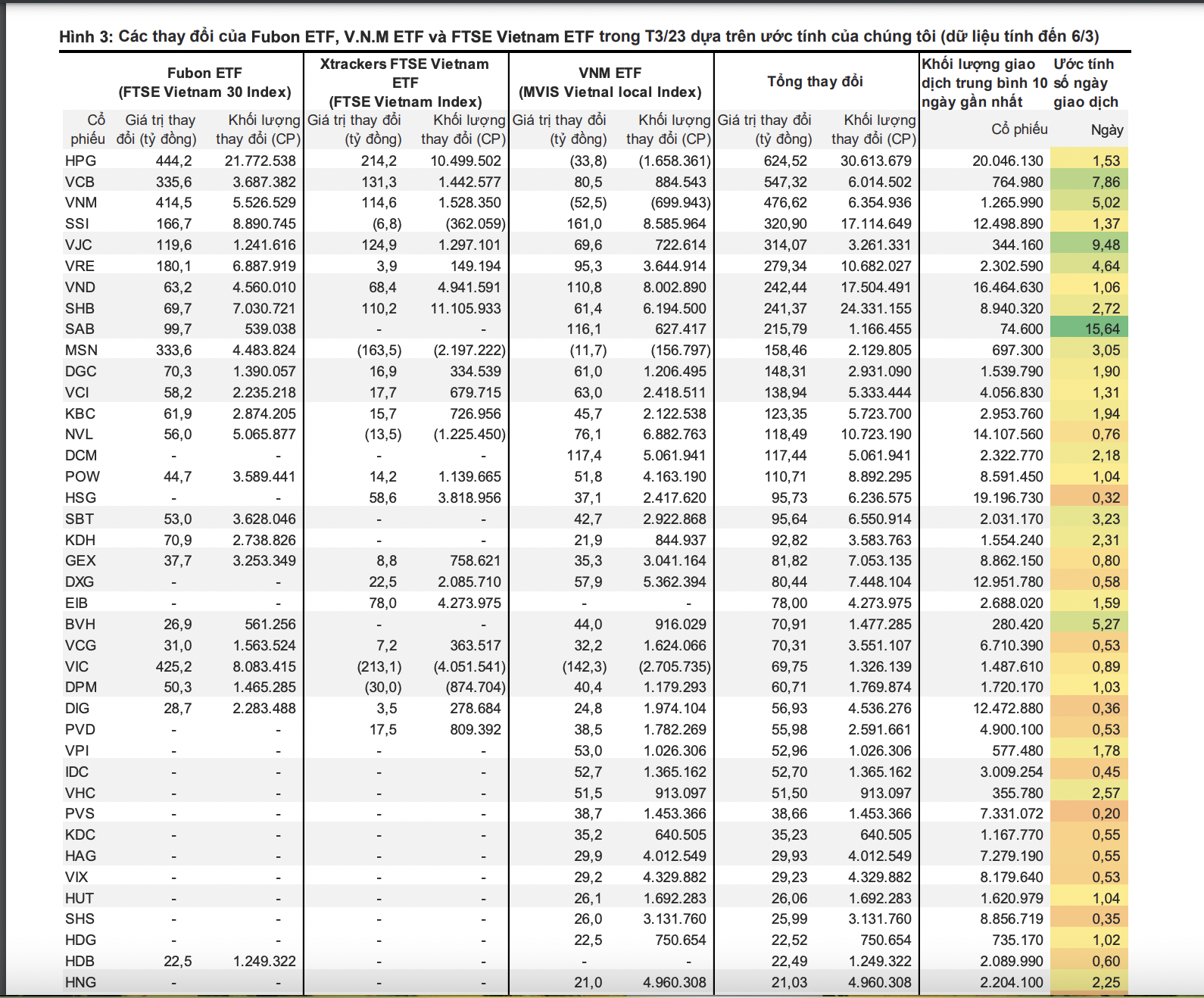Select the VCB stock symbol cell
The width and height of the screenshot is (1204, 998).
[80, 182]
